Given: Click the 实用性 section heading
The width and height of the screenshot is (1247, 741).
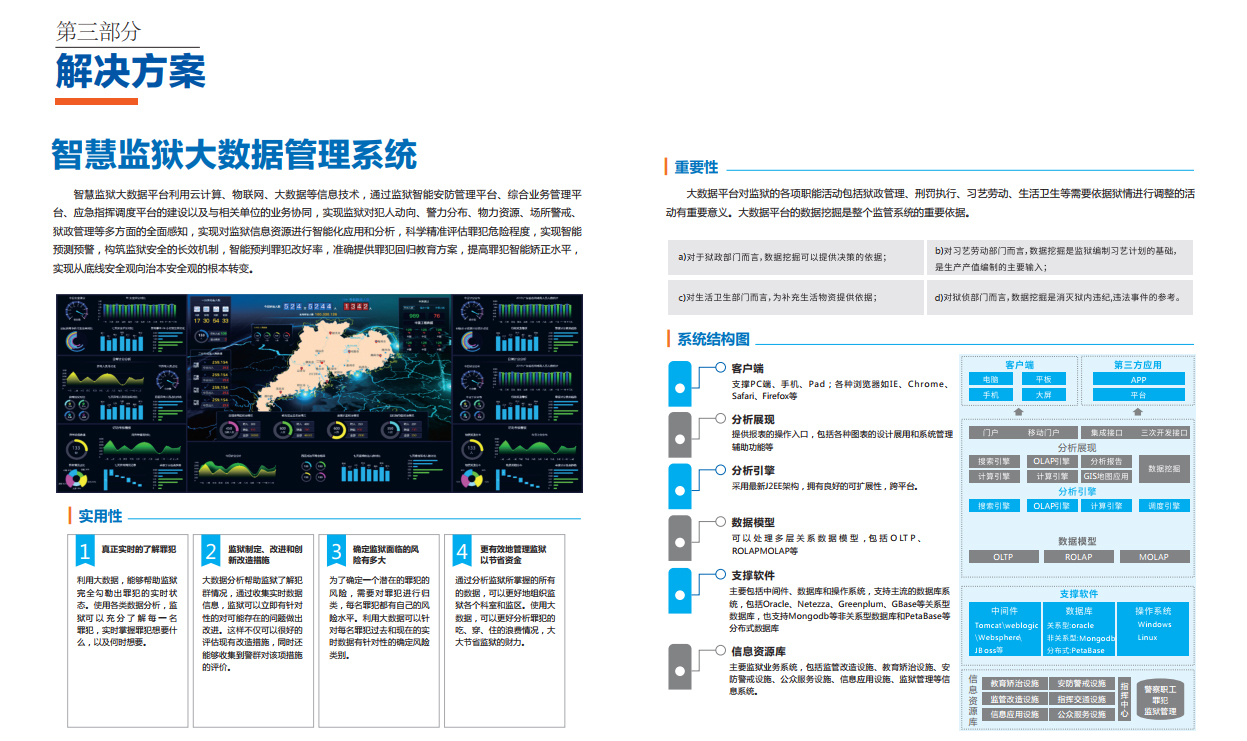Looking at the screenshot, I should [x=100, y=516].
